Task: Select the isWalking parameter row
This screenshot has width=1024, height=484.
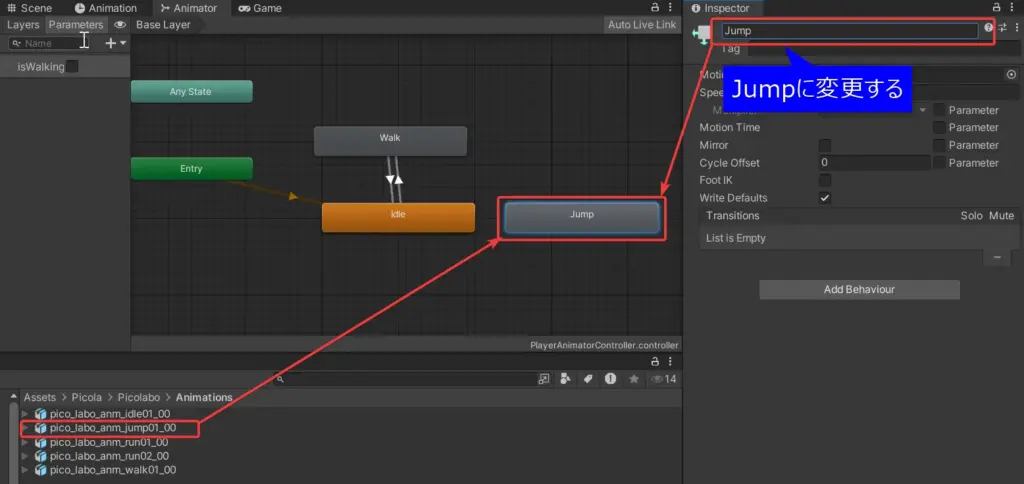Action: click(x=65, y=67)
